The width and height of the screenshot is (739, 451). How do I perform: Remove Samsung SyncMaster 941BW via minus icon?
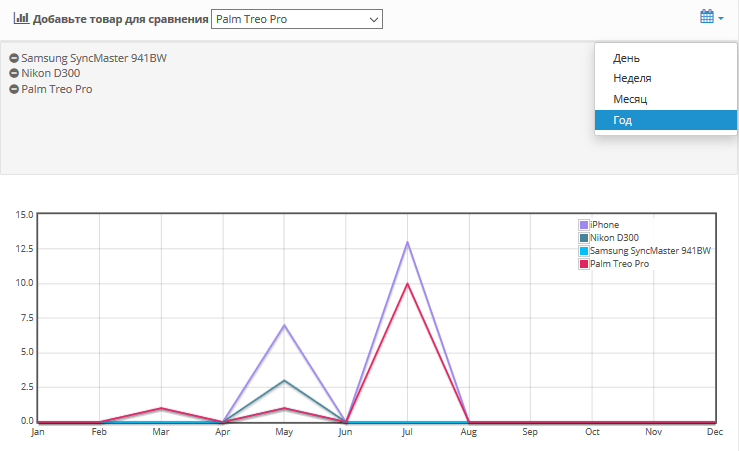(14, 58)
